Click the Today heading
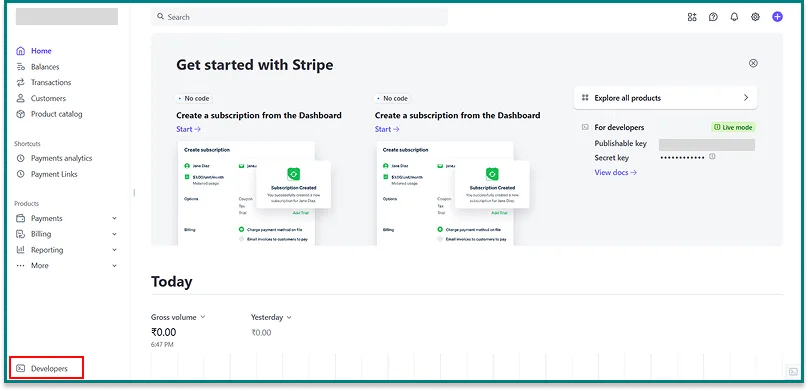Image resolution: width=808 pixels, height=391 pixels. point(172,282)
